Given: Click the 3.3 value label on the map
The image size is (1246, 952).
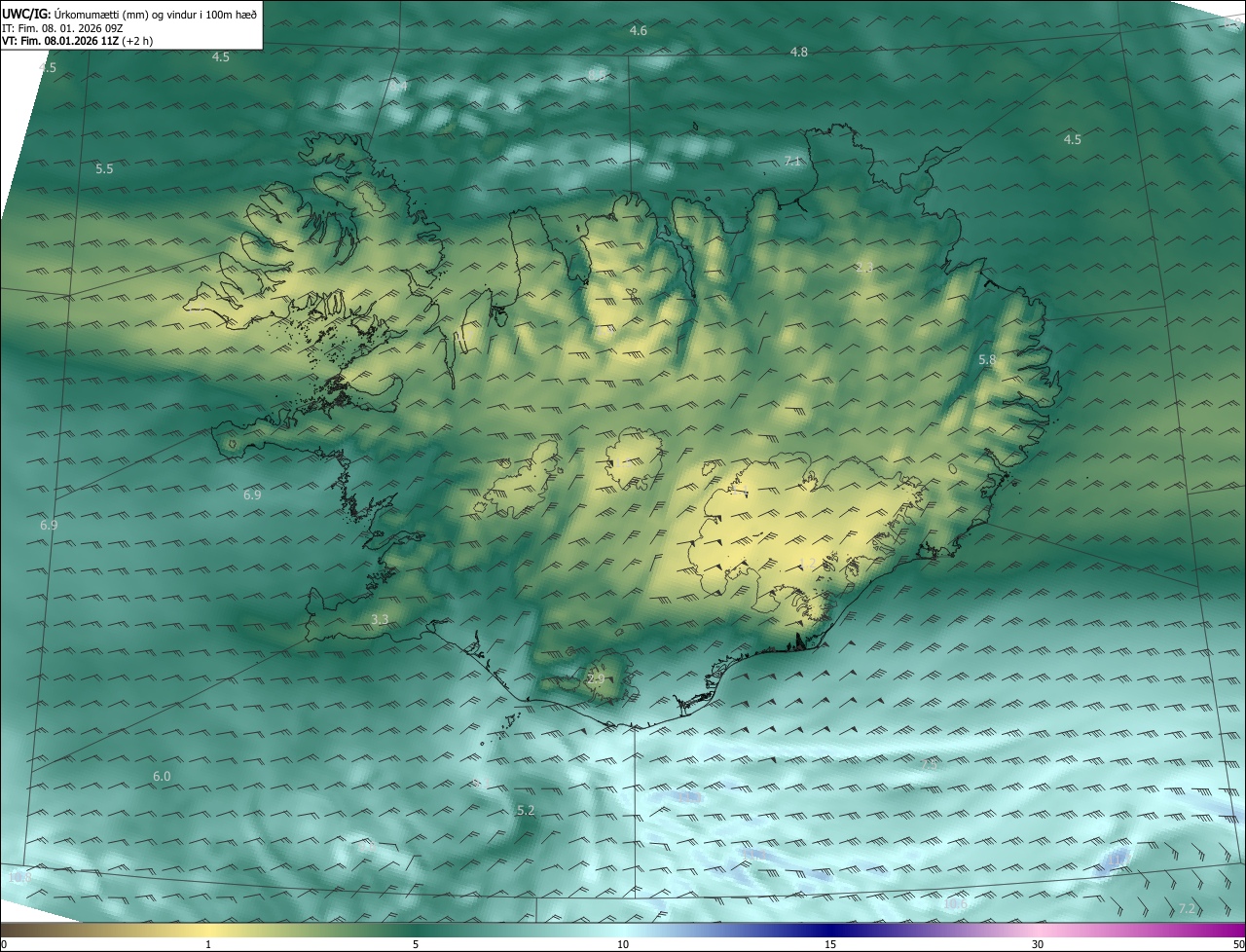Looking at the screenshot, I should coord(380,619).
